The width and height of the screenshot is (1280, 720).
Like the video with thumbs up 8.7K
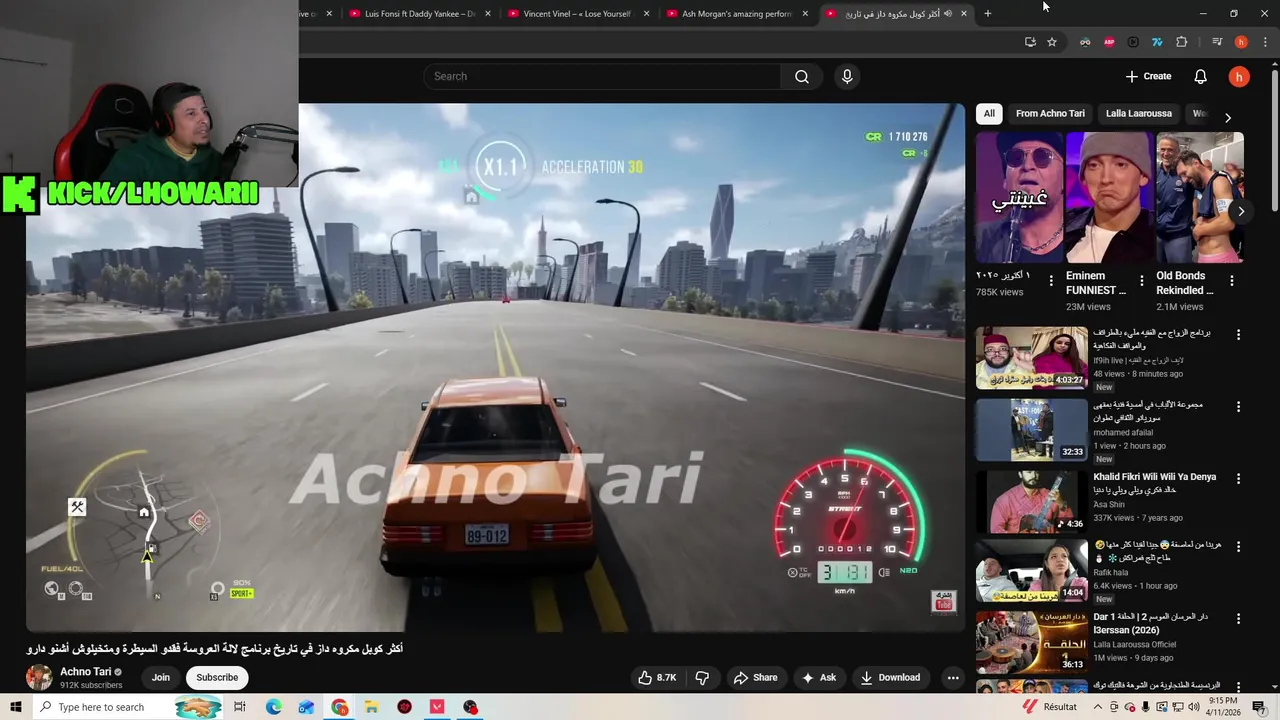[x=657, y=677]
